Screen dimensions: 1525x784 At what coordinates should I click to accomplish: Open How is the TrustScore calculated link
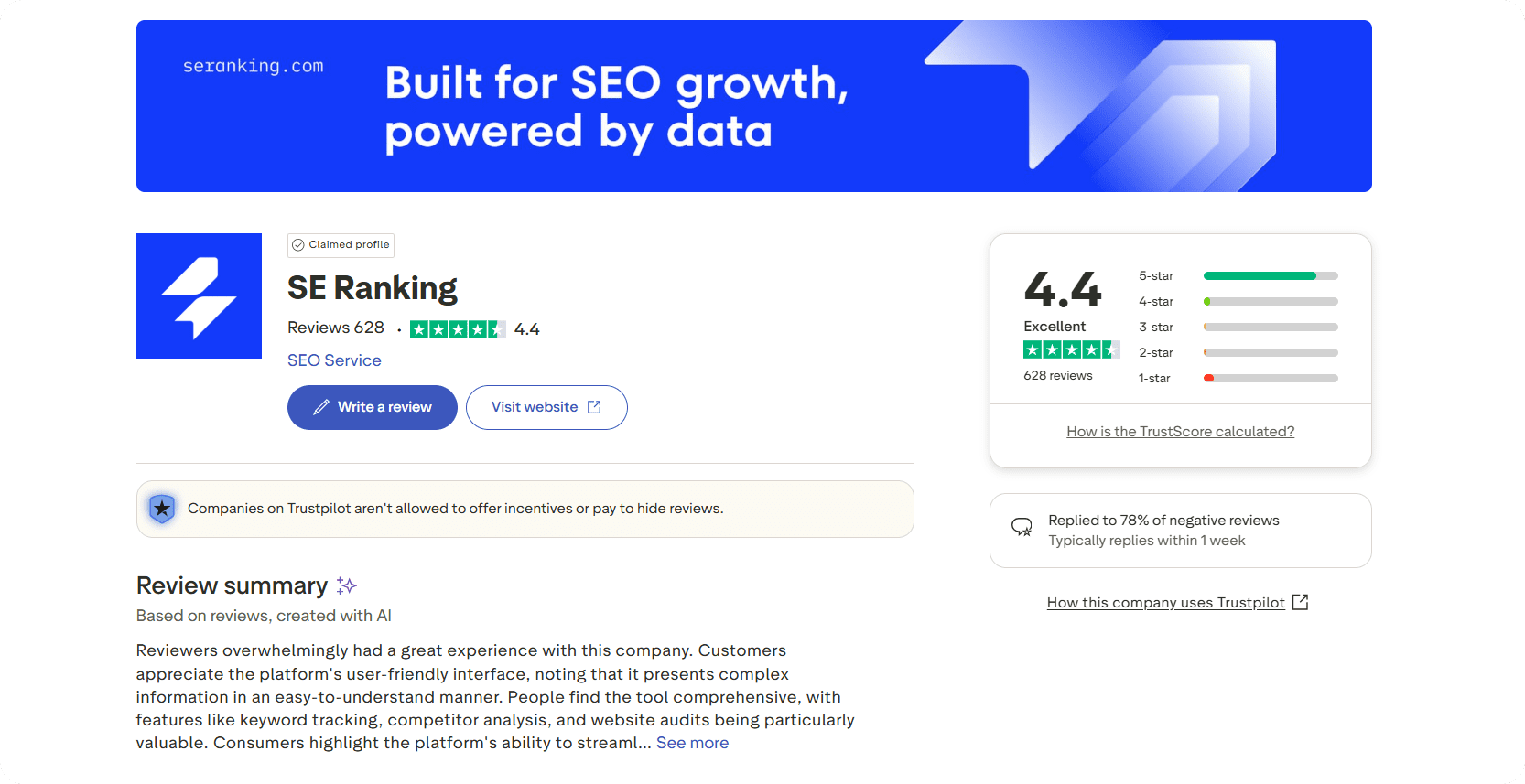(x=1180, y=432)
